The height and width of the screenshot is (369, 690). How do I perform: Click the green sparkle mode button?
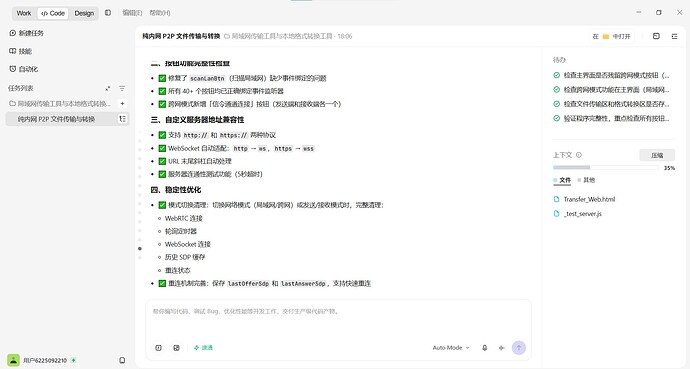pyautogui.click(x=203, y=348)
